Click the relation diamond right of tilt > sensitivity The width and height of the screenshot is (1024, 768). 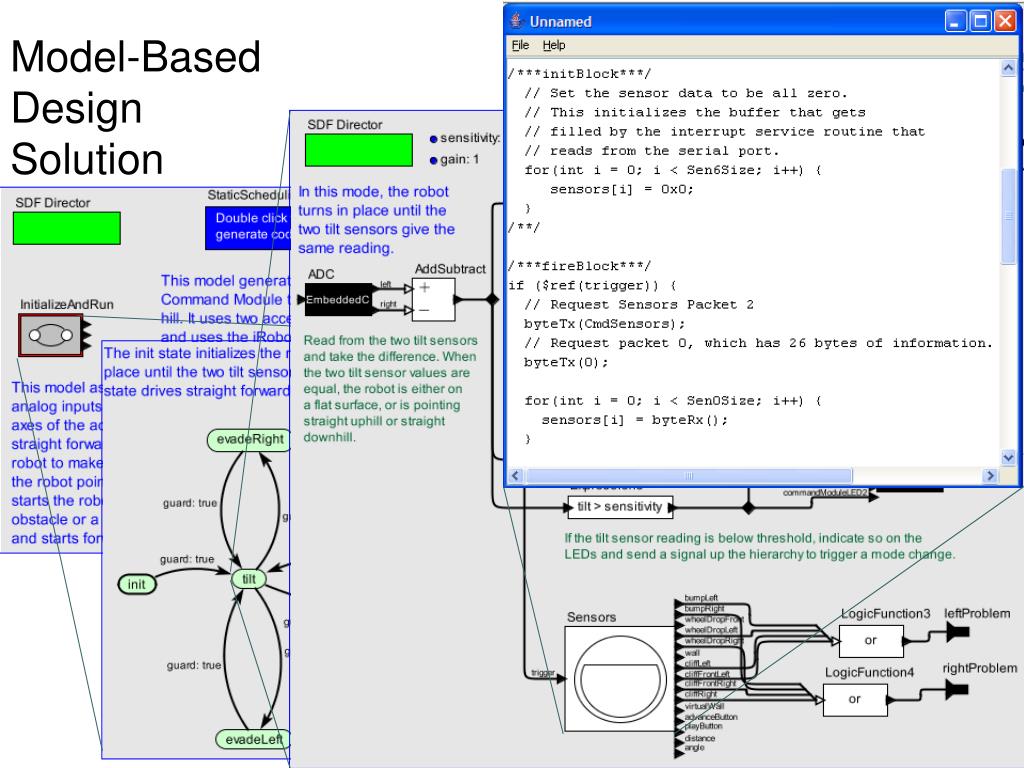[748, 507]
